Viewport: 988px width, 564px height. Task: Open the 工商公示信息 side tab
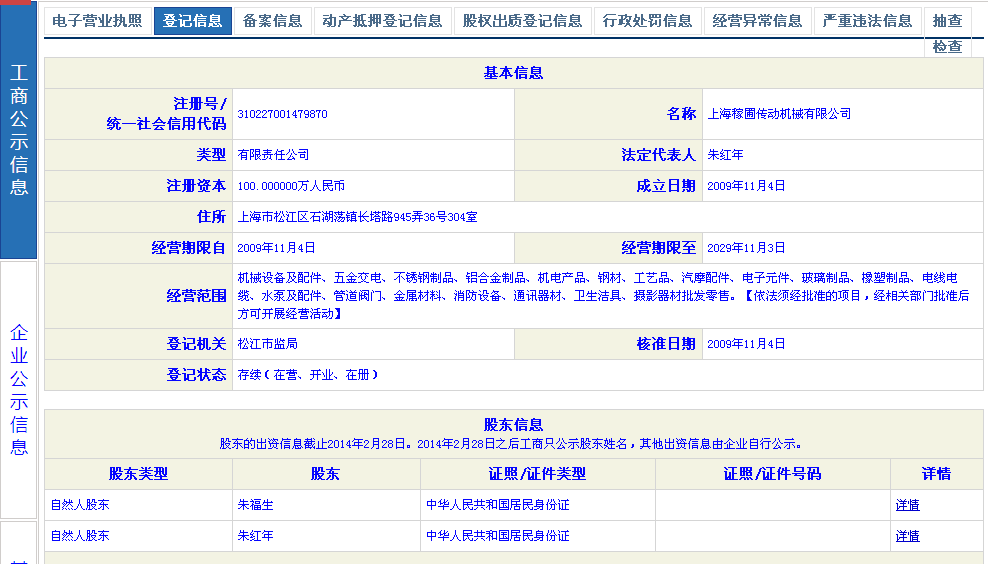coord(19,130)
